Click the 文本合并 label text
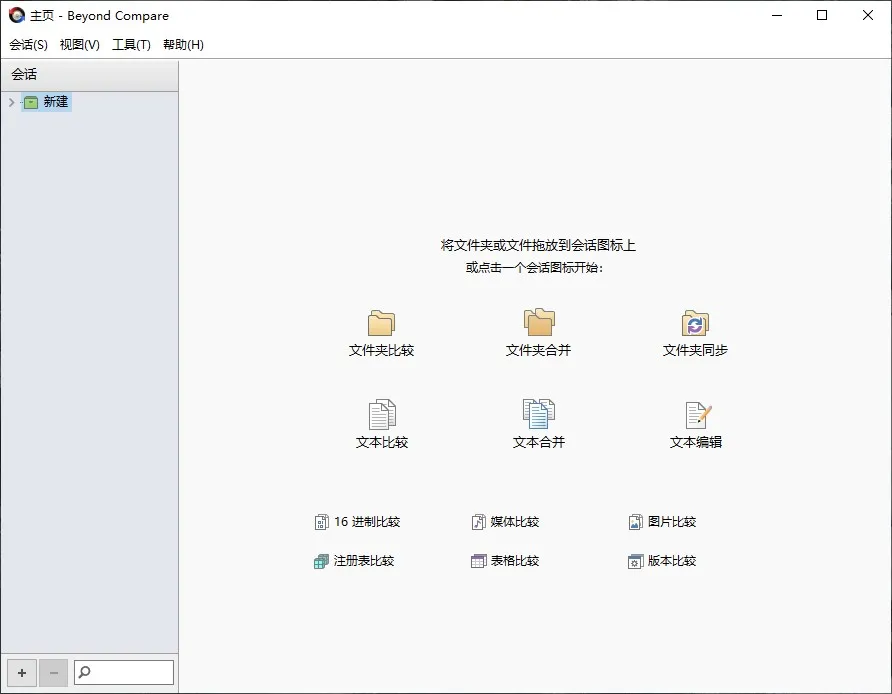 pyautogui.click(x=539, y=442)
